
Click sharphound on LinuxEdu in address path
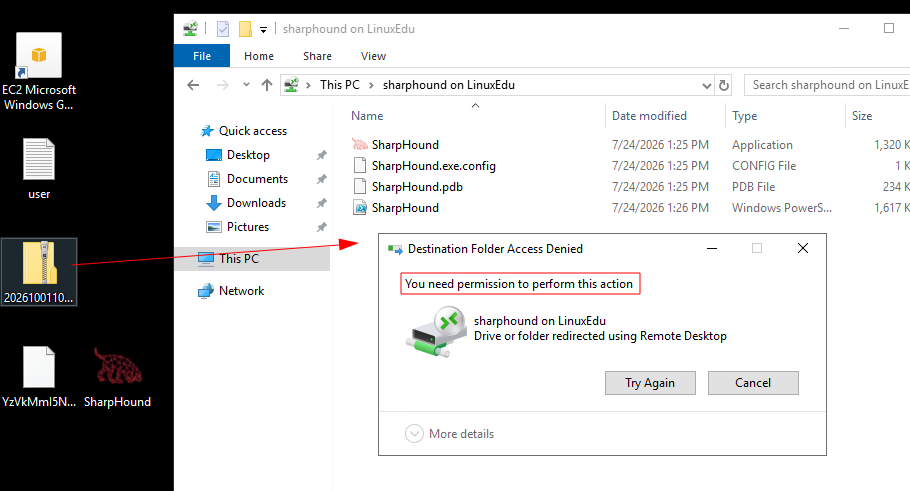pyautogui.click(x=449, y=85)
